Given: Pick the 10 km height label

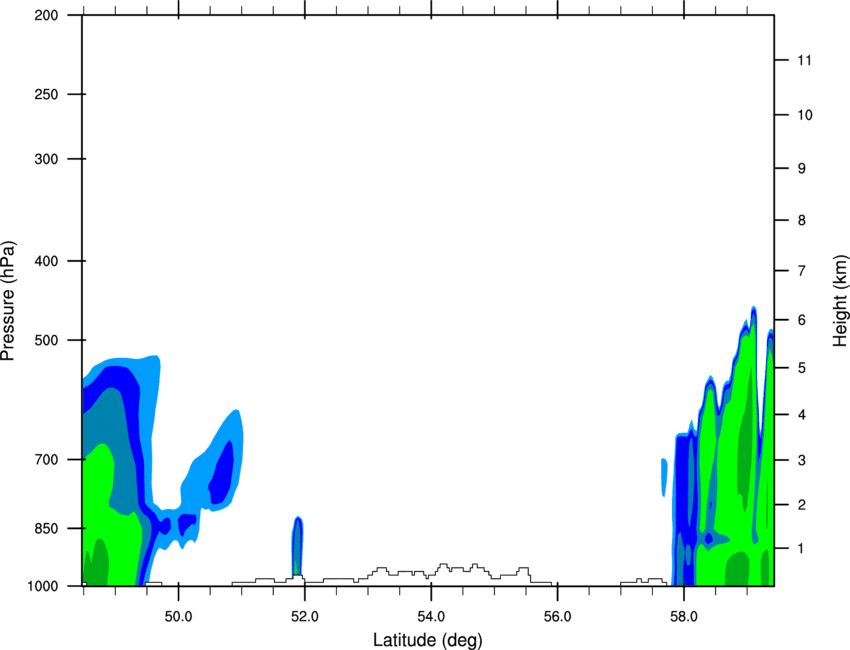Looking at the screenshot, I should [x=805, y=115].
